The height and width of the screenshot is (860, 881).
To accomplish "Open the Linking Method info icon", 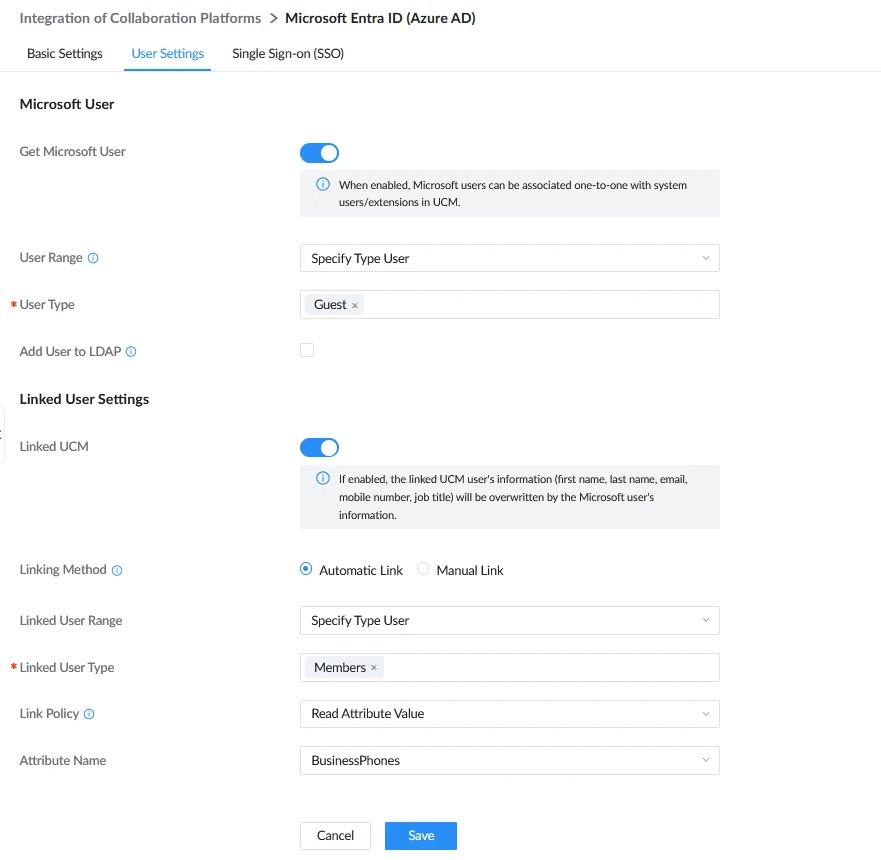I will (x=117, y=571).
